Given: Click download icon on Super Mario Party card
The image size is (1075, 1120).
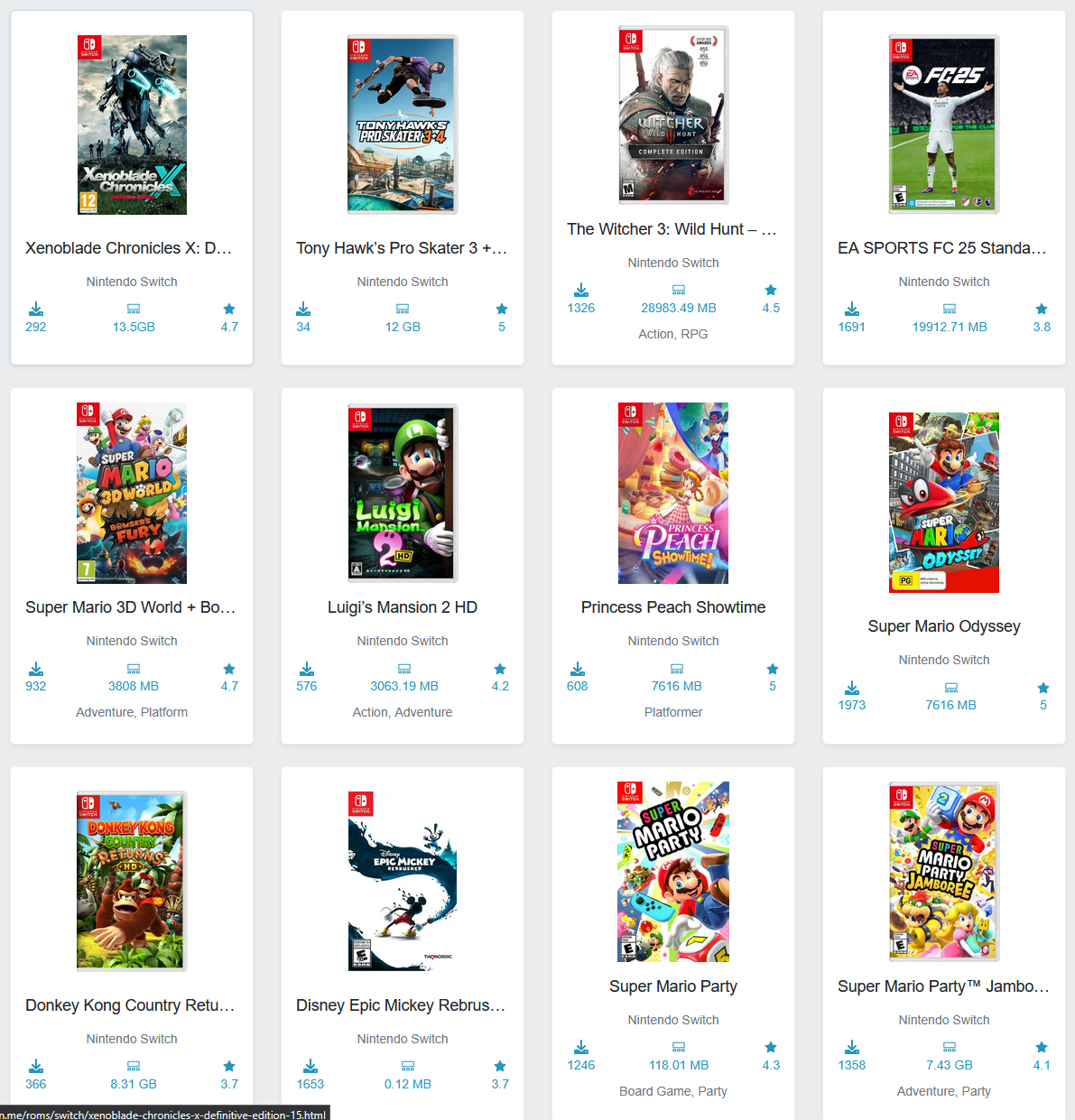Looking at the screenshot, I should (x=581, y=1047).
